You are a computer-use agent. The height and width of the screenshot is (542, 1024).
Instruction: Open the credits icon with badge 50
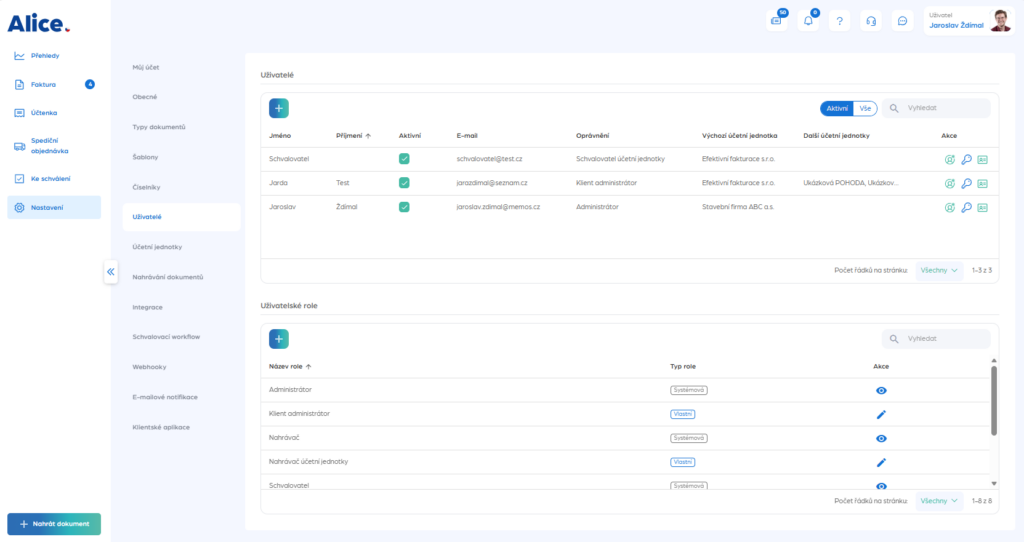pos(776,21)
